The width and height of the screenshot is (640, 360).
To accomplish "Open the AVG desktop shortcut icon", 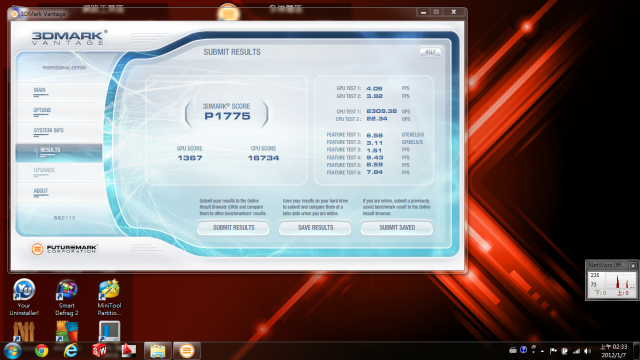I will pos(67,331).
